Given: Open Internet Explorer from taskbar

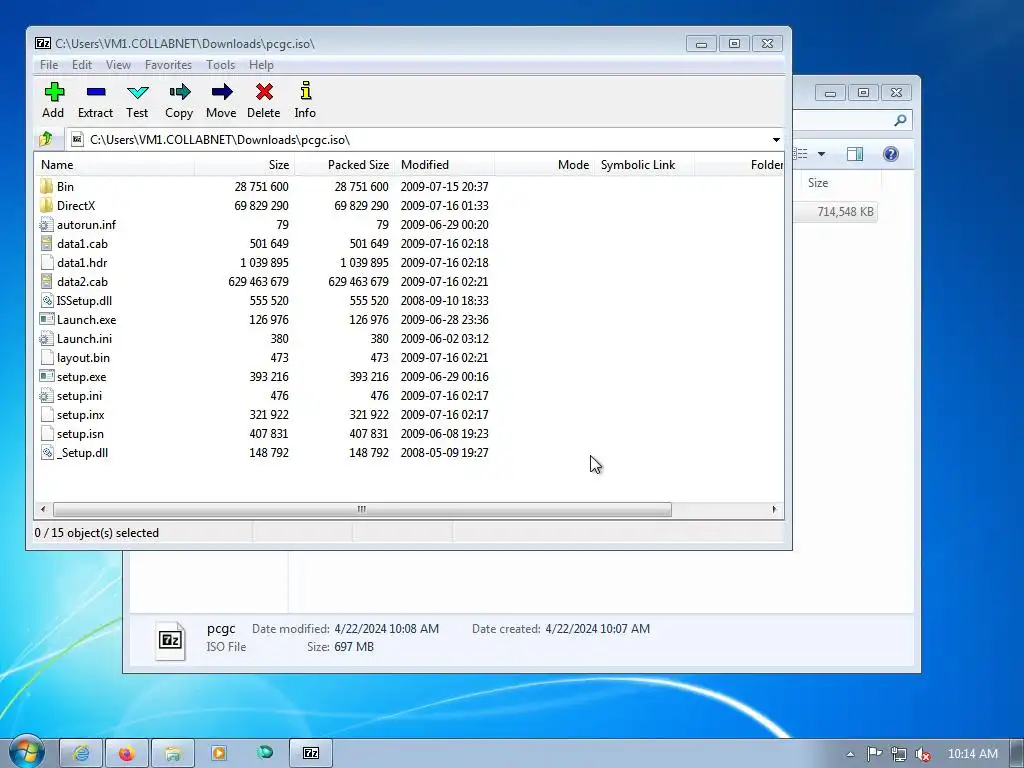Looking at the screenshot, I should point(81,754).
